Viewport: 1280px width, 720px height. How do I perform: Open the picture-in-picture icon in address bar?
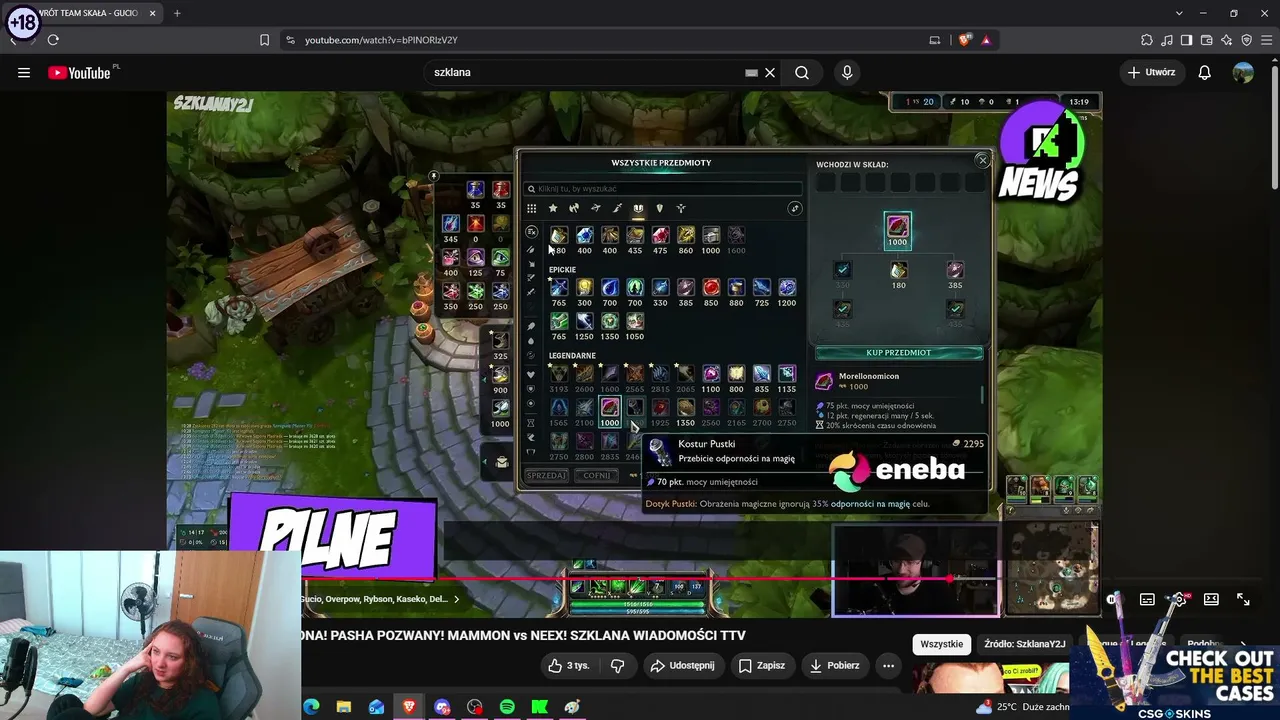(x=935, y=40)
